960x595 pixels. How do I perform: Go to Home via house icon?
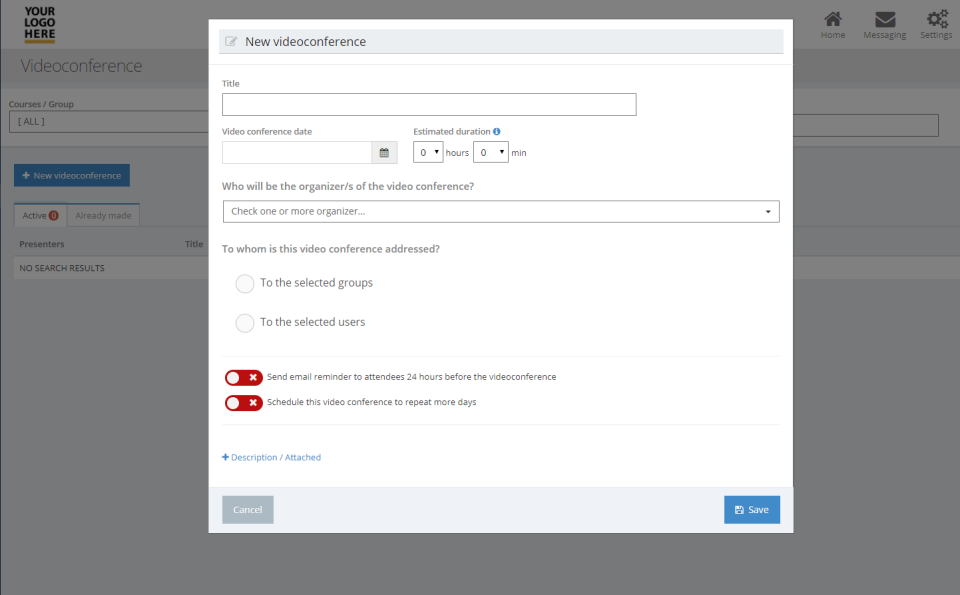(832, 20)
